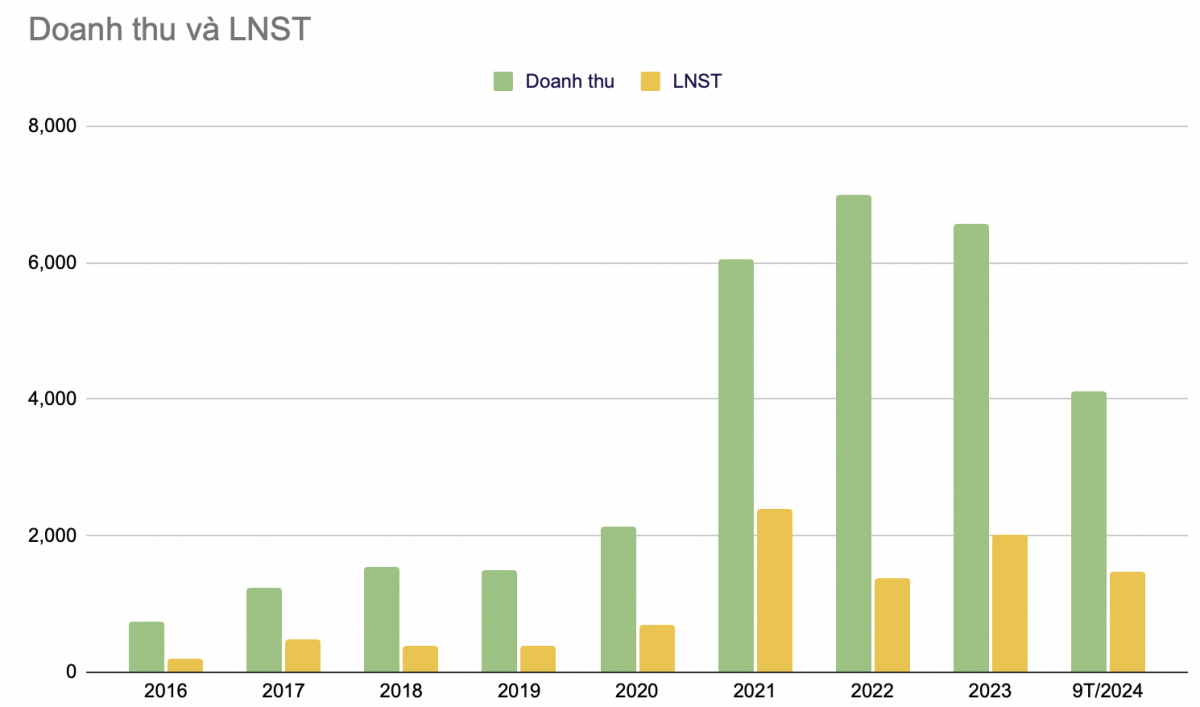Click the 0 y-axis label
1200x707 pixels.
click(x=71, y=672)
